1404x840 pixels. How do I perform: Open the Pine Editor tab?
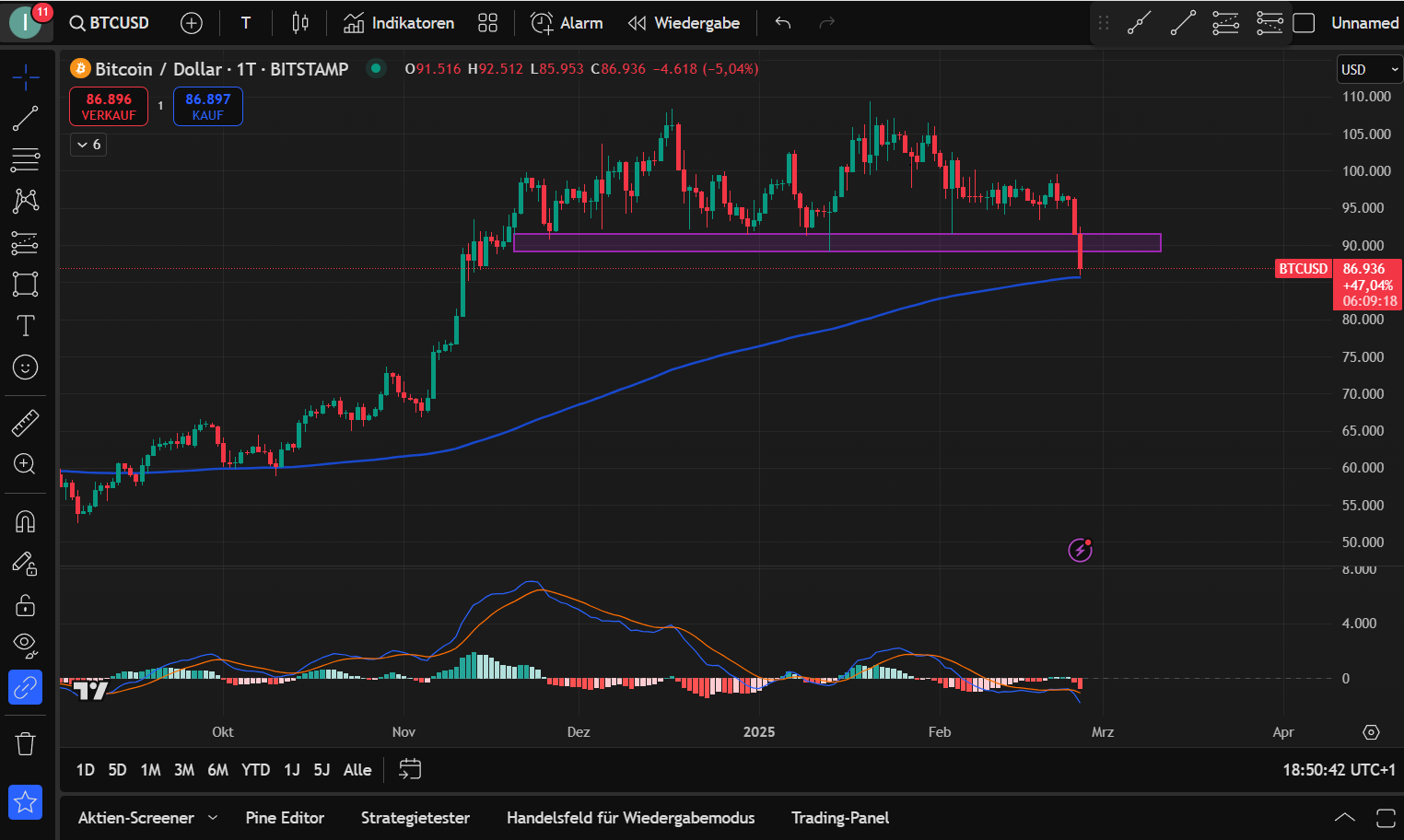pyautogui.click(x=285, y=818)
